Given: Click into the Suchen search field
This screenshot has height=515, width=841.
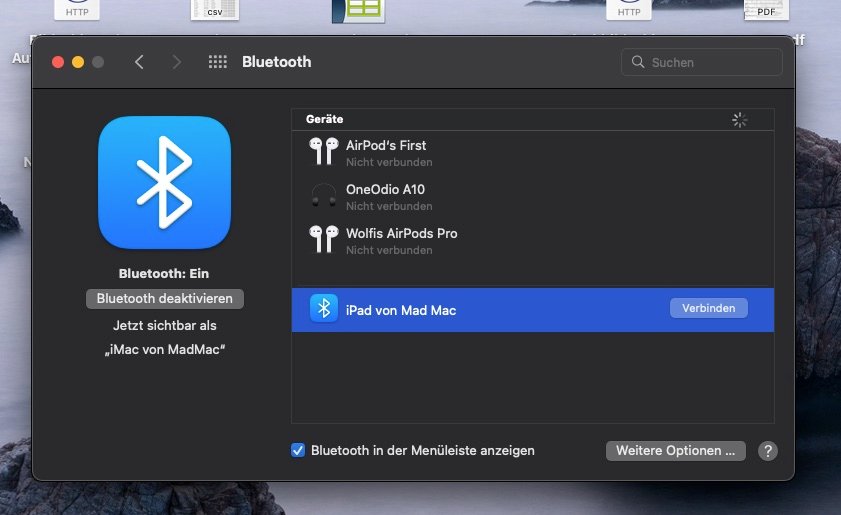Looking at the screenshot, I should coord(710,62).
